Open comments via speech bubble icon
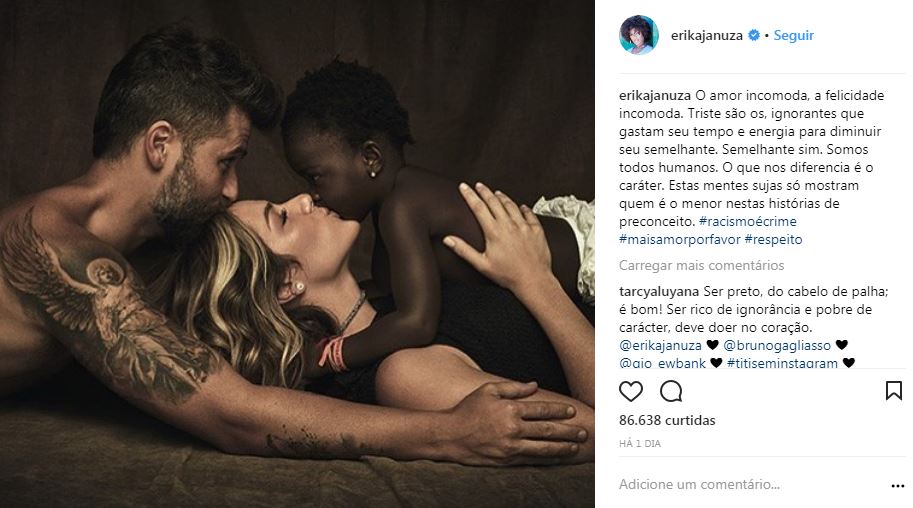This screenshot has height=508, width=913. (x=671, y=391)
